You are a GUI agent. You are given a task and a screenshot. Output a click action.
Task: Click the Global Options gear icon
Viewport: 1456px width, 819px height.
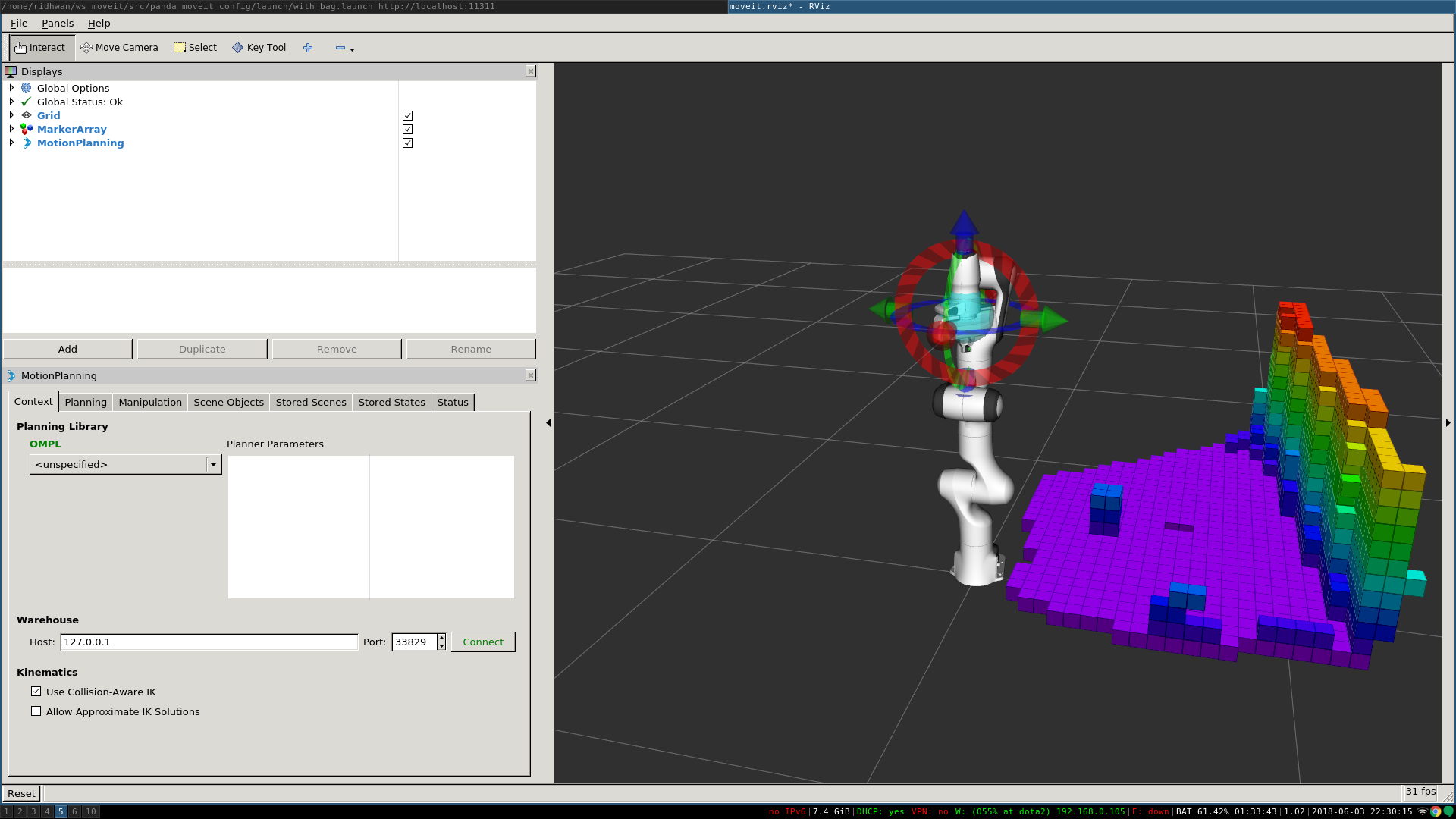[27, 88]
